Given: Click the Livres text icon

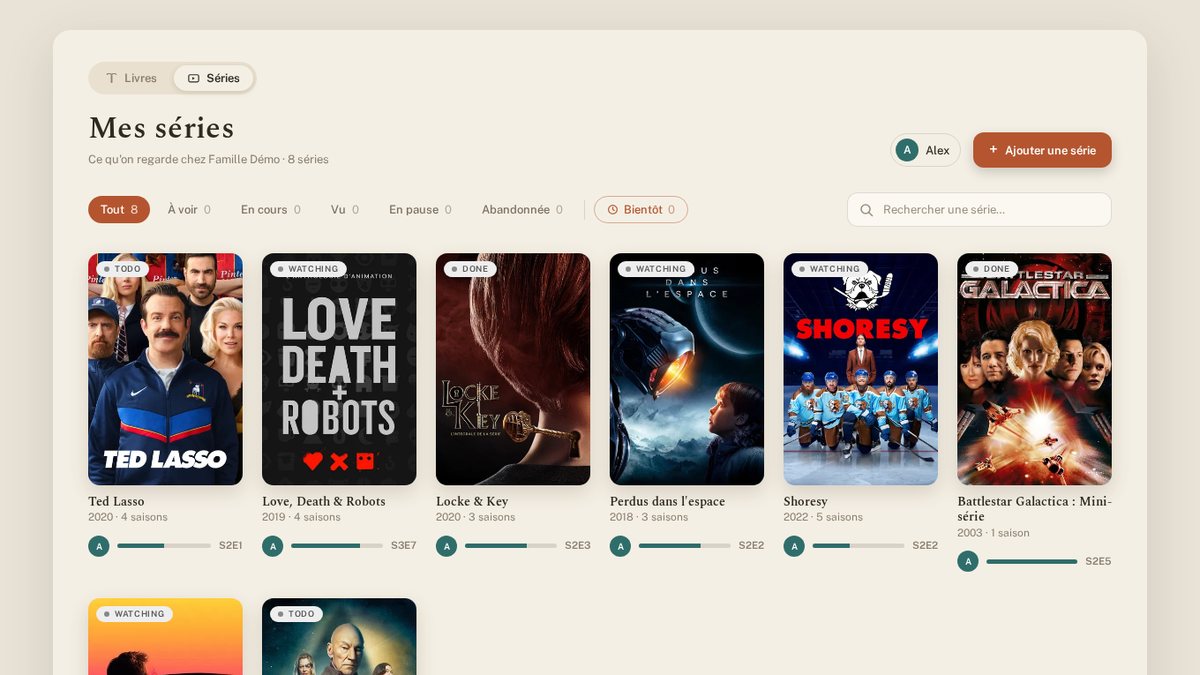Looking at the screenshot, I should coord(111,78).
